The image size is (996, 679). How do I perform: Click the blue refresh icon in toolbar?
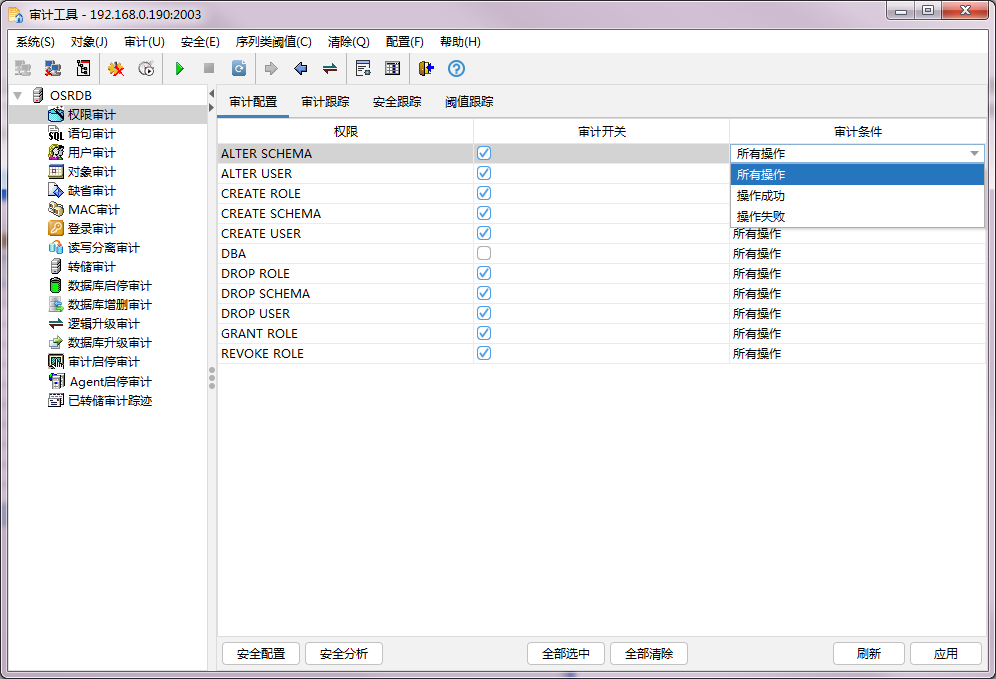(x=239, y=69)
